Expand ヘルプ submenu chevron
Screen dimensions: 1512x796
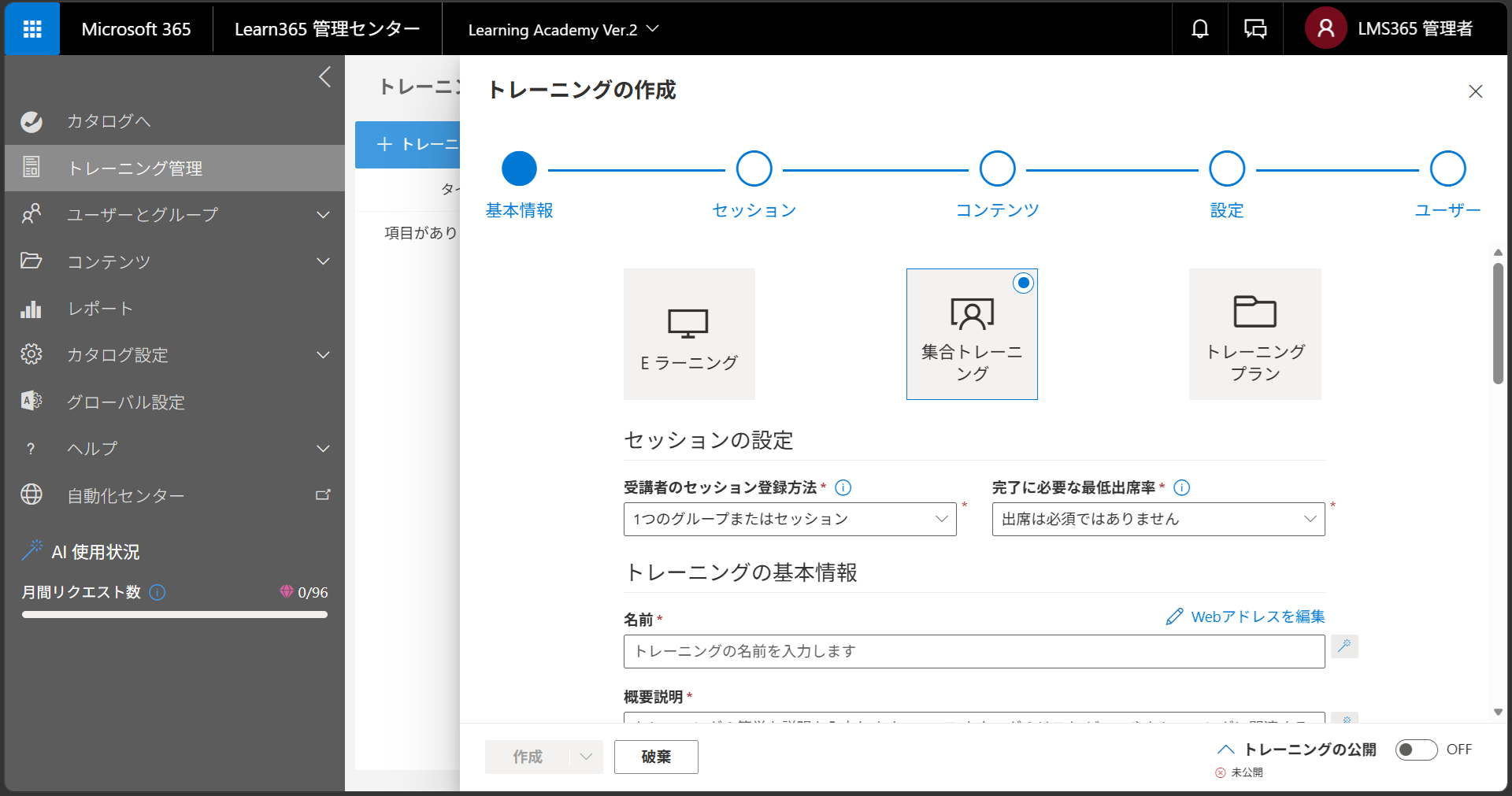[323, 448]
